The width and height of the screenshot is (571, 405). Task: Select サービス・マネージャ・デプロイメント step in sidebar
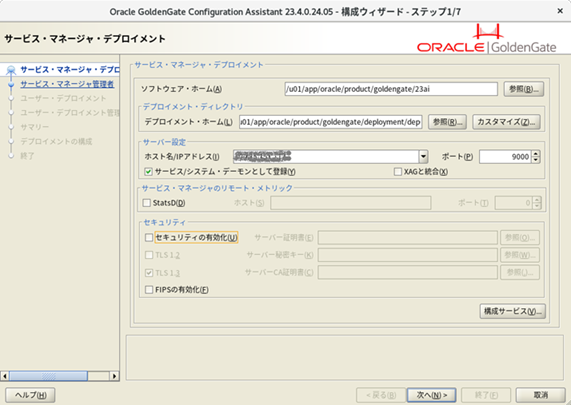click(70, 70)
